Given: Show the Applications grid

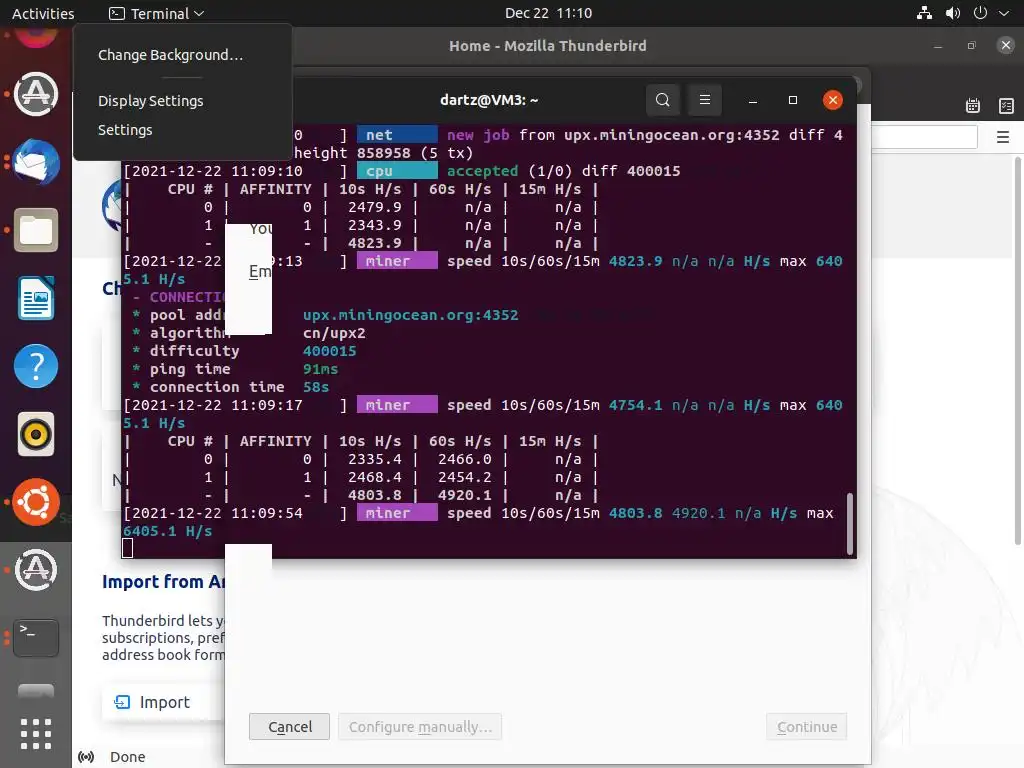Looking at the screenshot, I should pyautogui.click(x=36, y=734).
